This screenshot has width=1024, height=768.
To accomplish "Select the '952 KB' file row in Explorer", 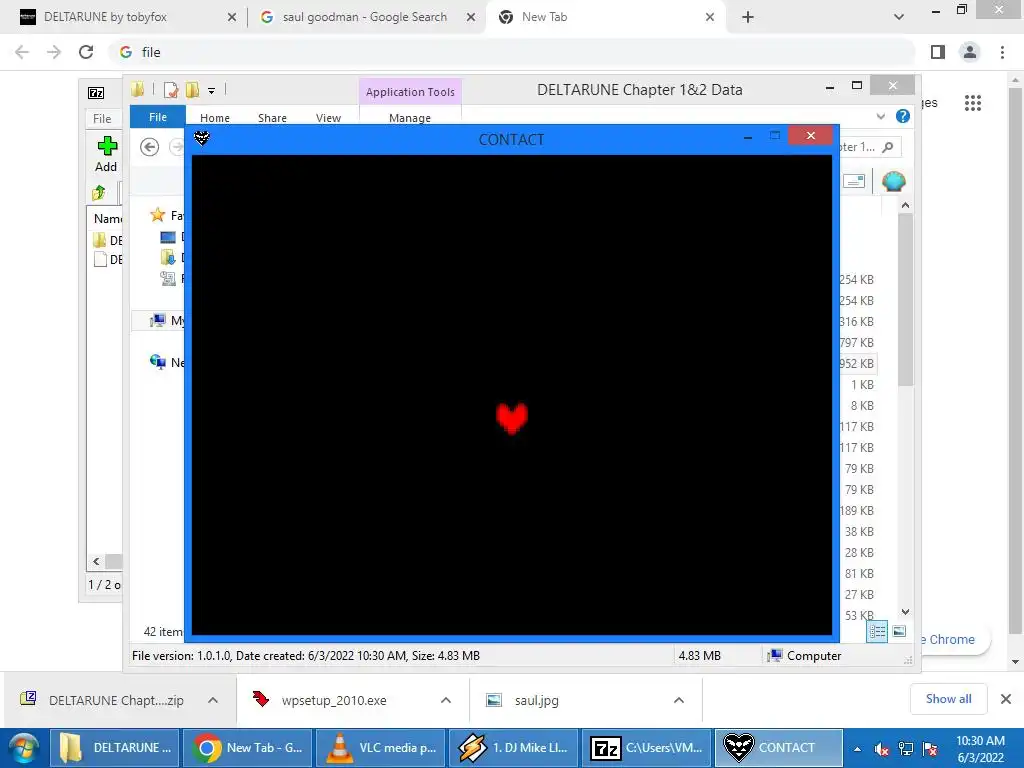I will pyautogui.click(x=857, y=364).
